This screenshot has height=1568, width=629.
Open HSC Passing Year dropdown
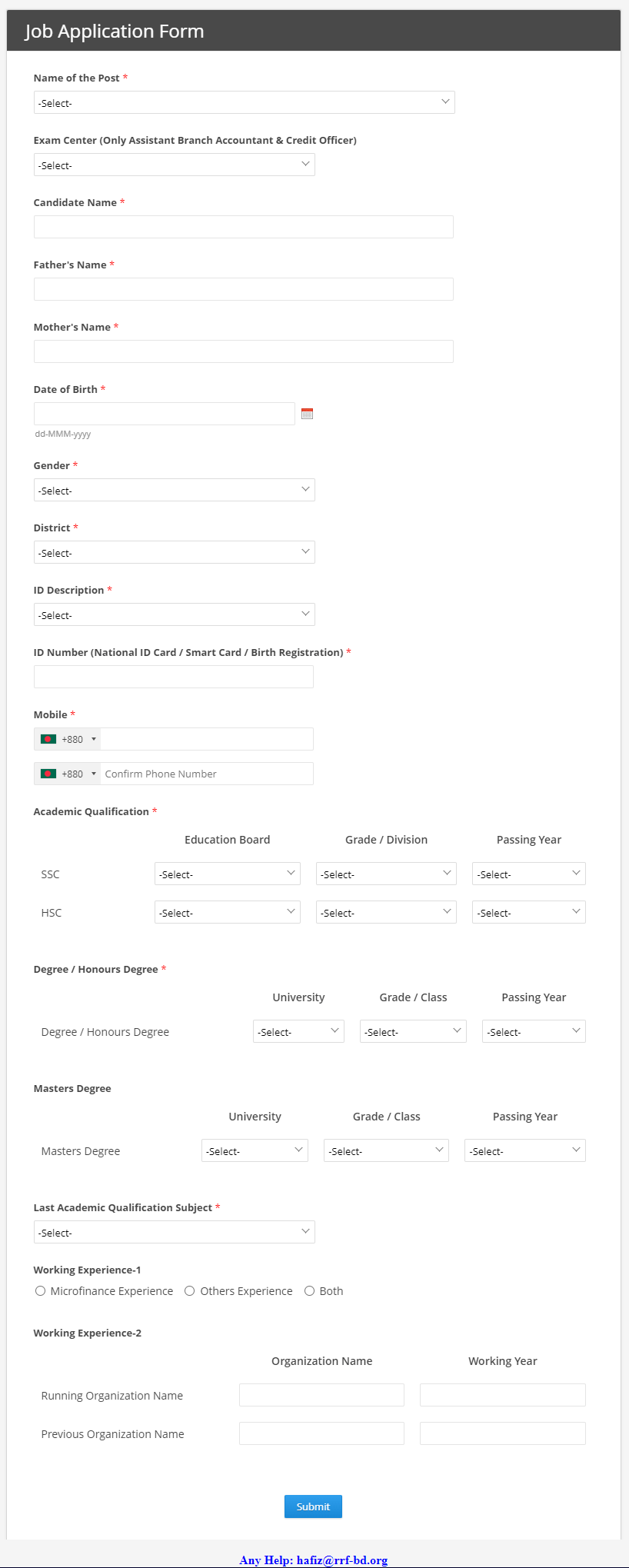pos(529,912)
